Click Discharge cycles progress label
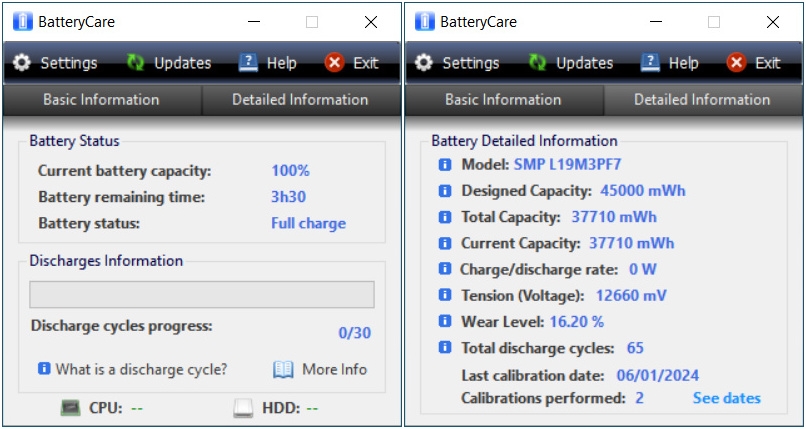This screenshot has width=806, height=429. [x=121, y=326]
